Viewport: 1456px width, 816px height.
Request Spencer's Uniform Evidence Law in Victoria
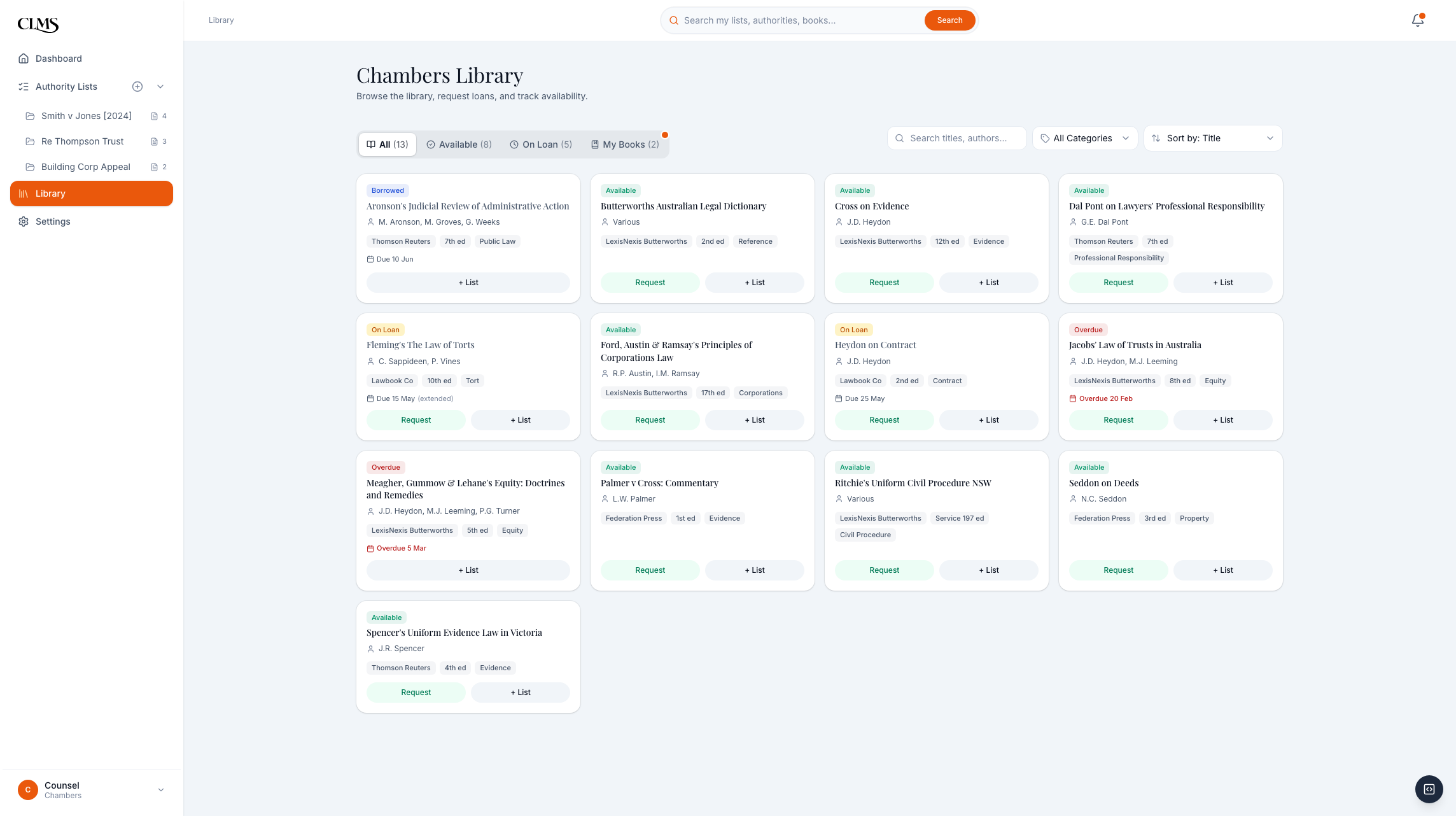pos(416,693)
